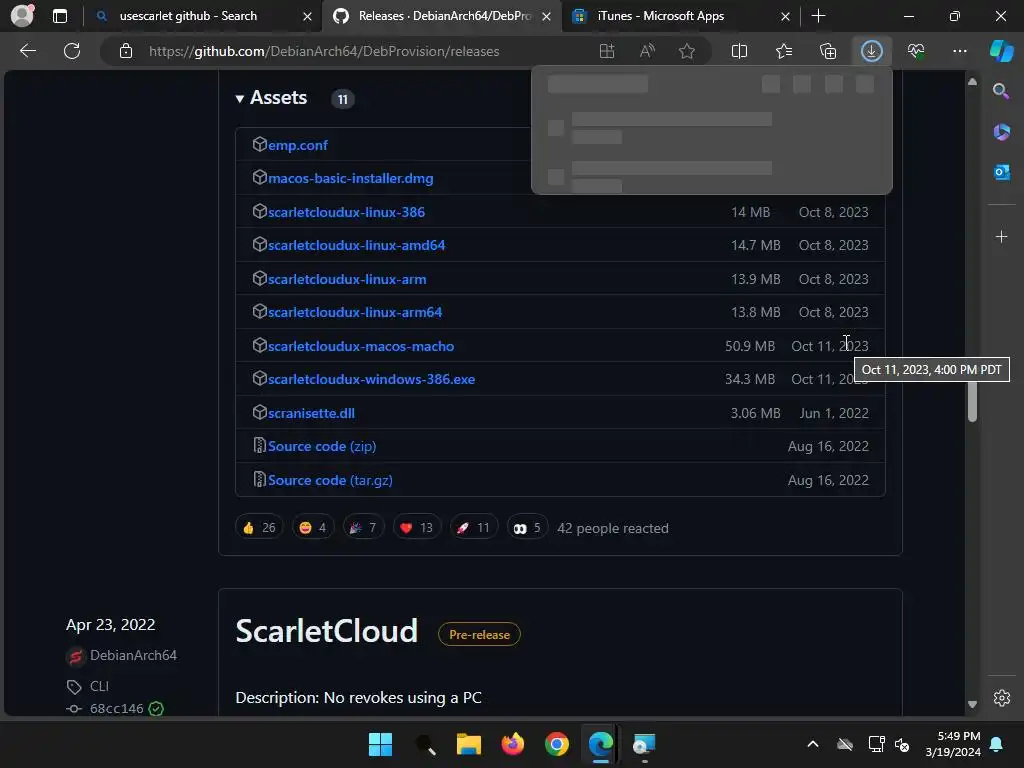Download Source code (zip)
This screenshot has height=768, width=1024.
click(321, 447)
